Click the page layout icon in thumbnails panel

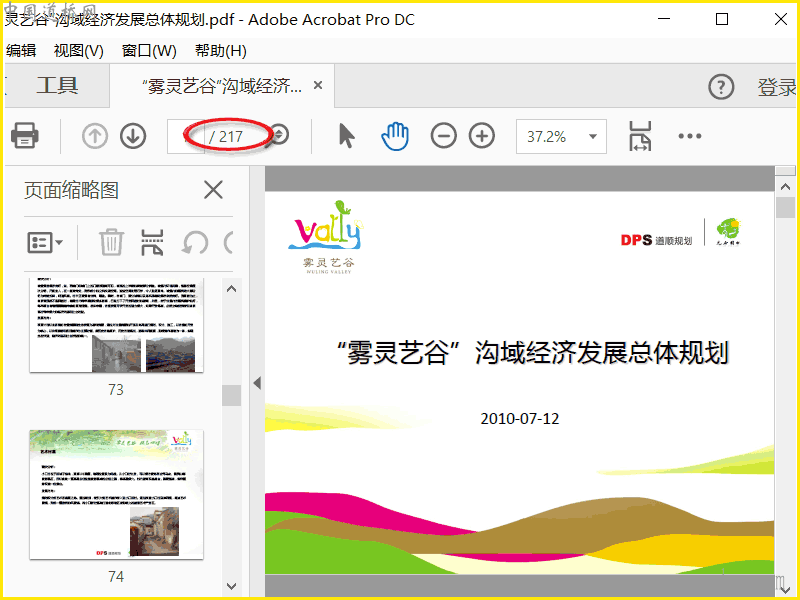152,242
